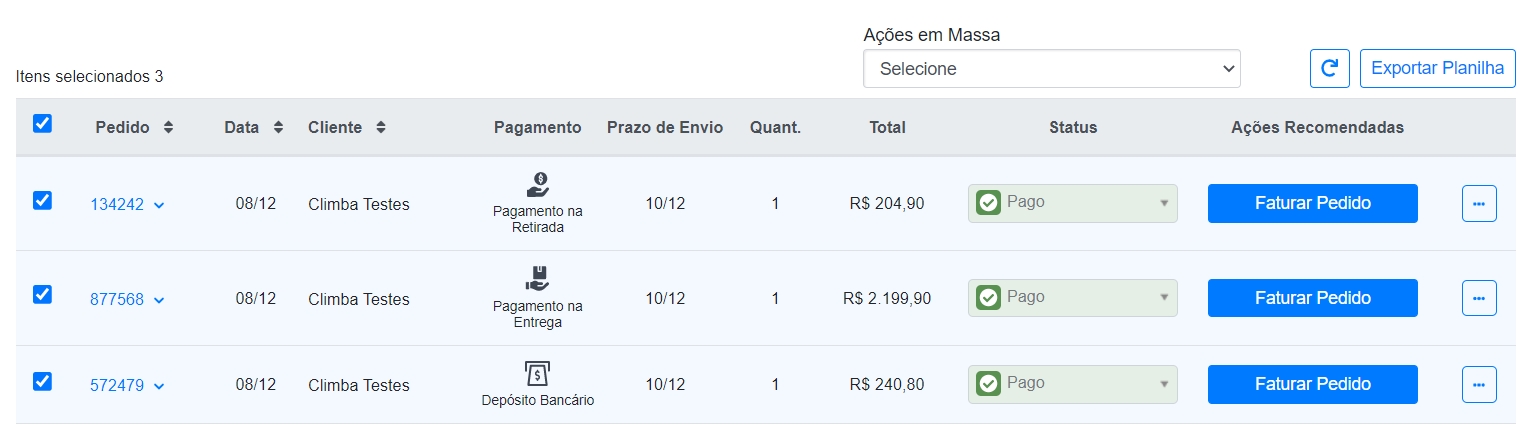Open more options for order 572479
The image size is (1536, 426).
click(1479, 384)
